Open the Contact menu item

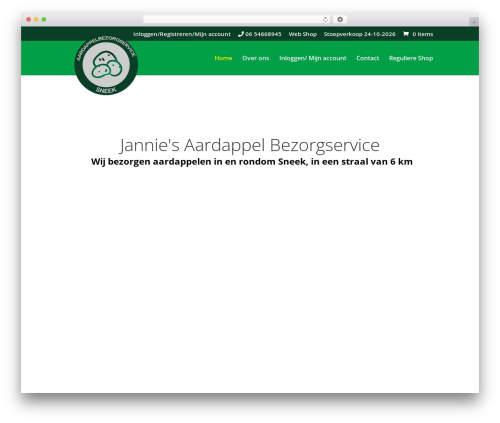[367, 58]
